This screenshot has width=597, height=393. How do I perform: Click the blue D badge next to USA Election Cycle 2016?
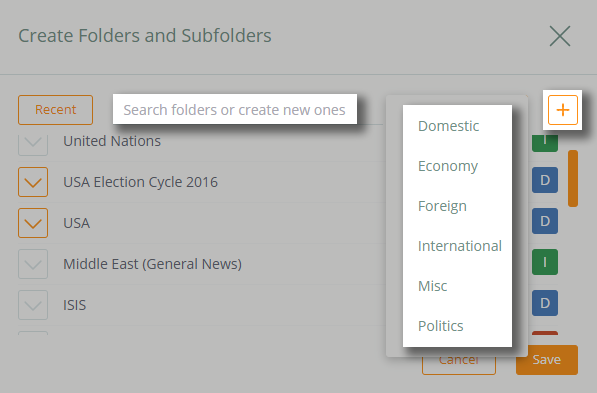(x=545, y=180)
